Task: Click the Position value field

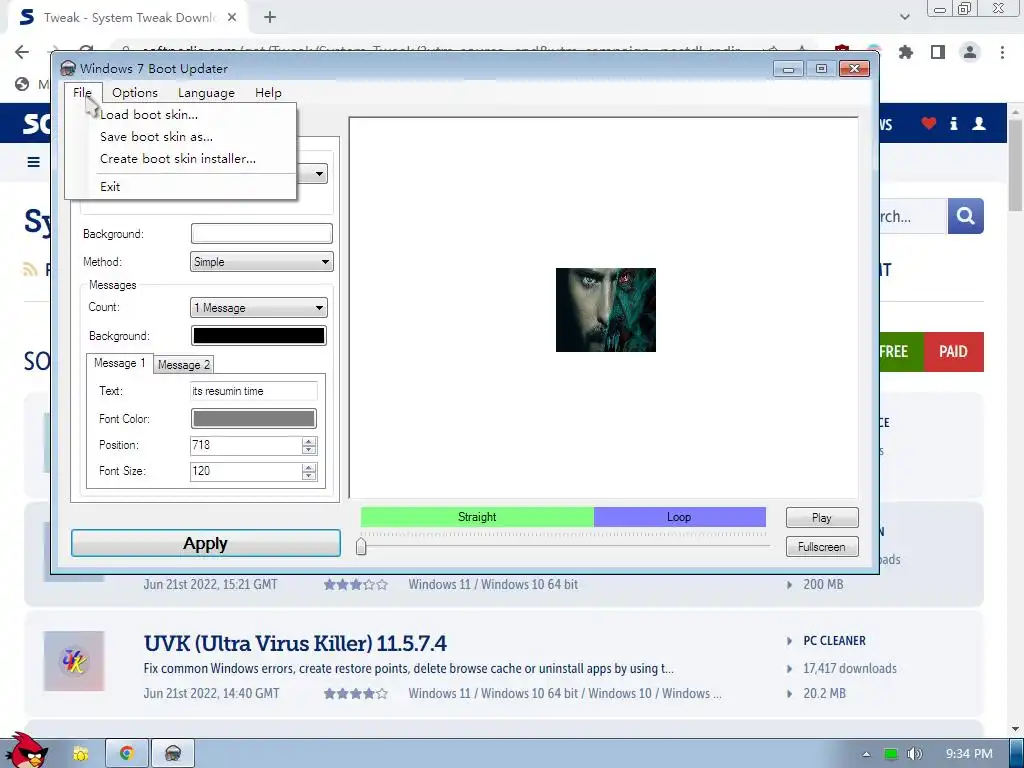Action: [246, 445]
